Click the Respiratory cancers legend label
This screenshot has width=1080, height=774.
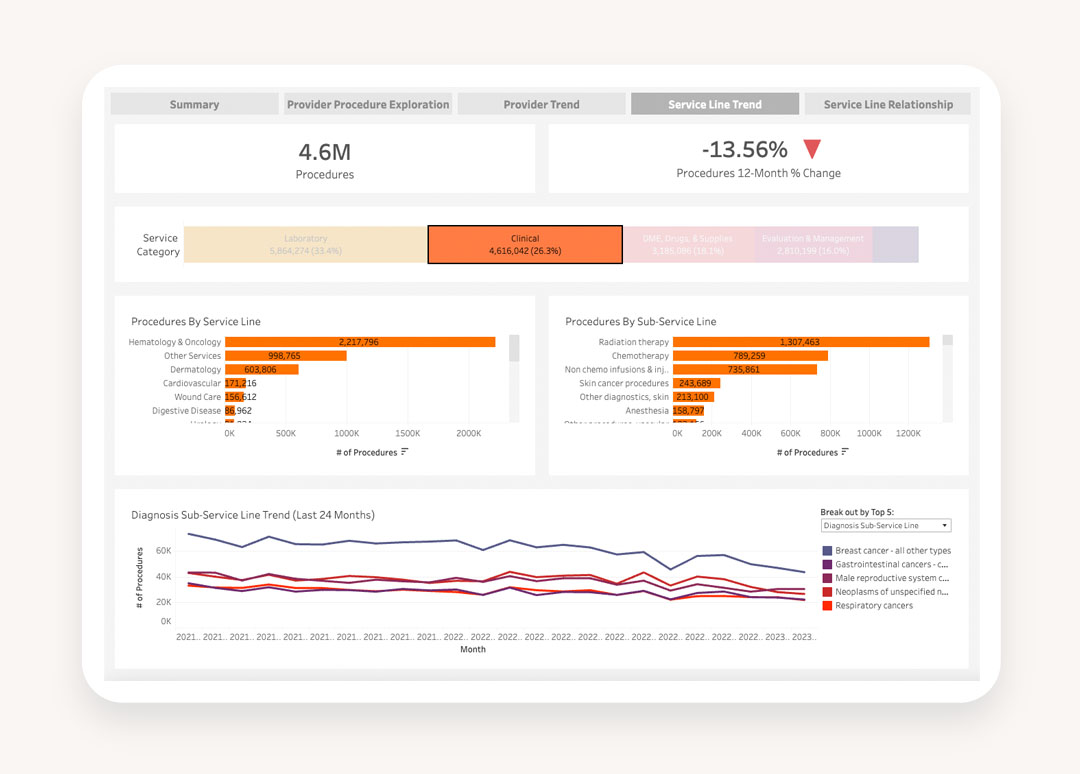874,606
